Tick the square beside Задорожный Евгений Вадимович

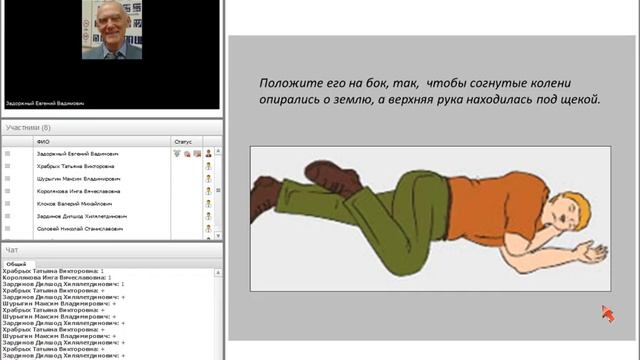[7, 153]
